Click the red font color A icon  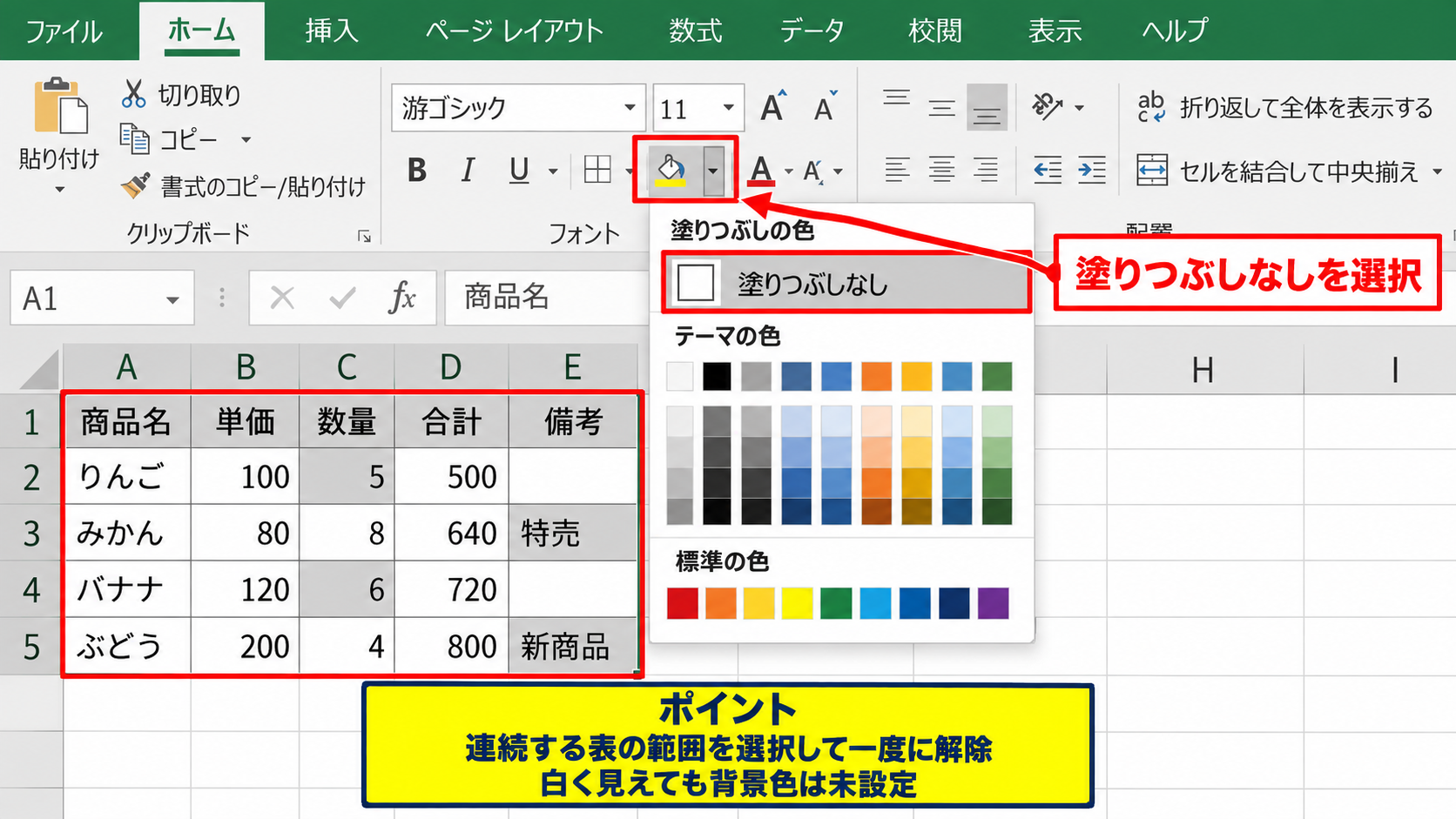tap(761, 171)
